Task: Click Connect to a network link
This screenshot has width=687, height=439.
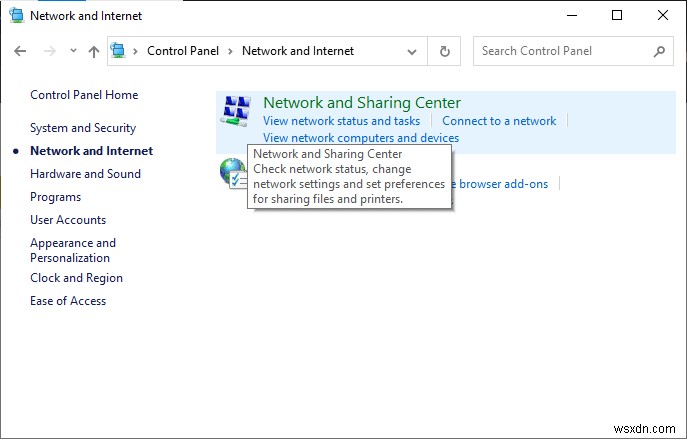Action: (x=499, y=121)
